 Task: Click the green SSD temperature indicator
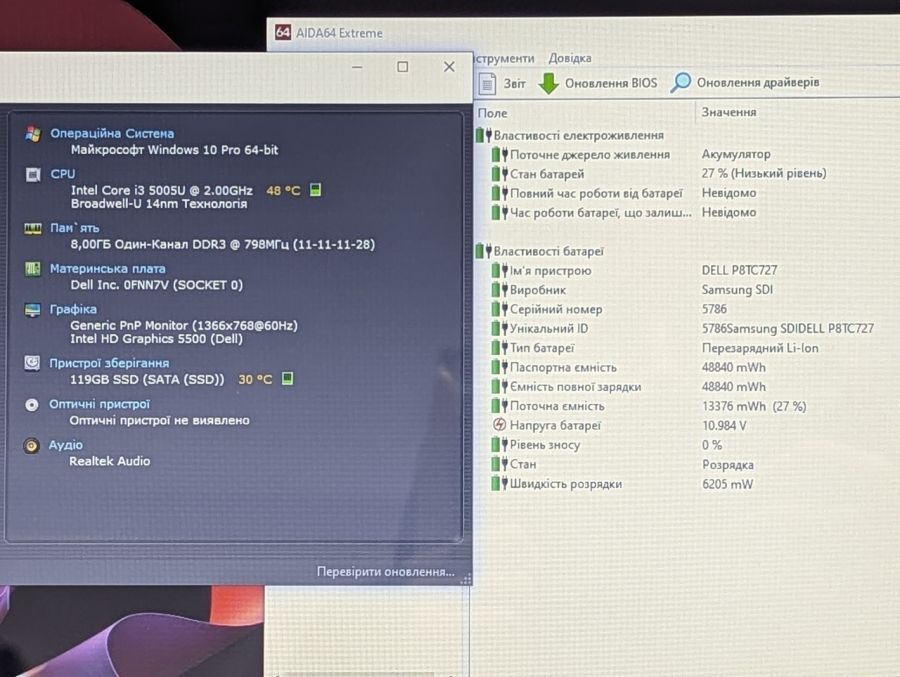point(288,378)
